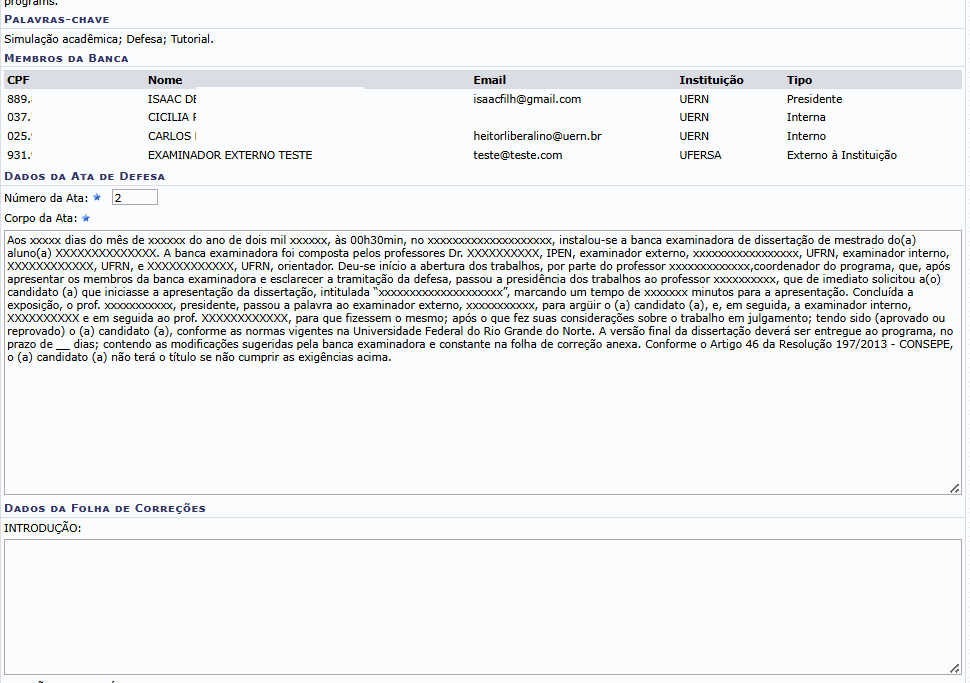Click the UFERSA institution cell

tap(700, 155)
